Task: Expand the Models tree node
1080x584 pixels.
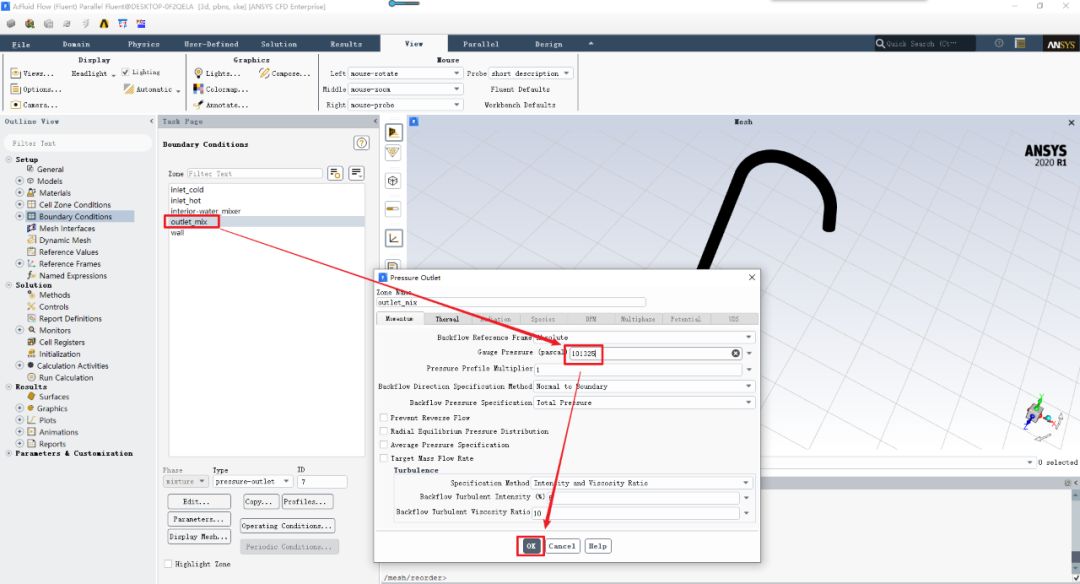Action: click(19, 180)
